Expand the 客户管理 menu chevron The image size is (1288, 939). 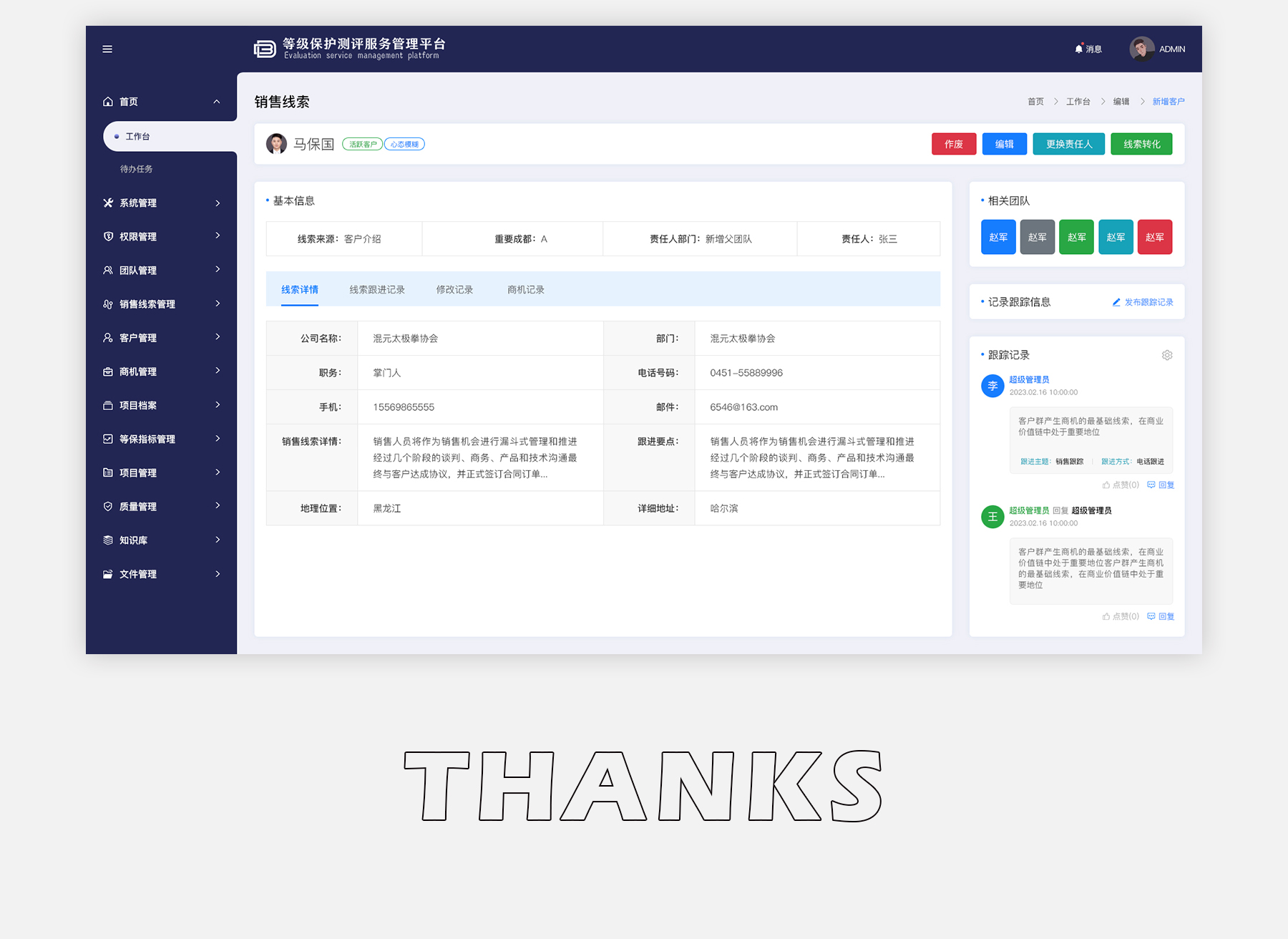(218, 337)
